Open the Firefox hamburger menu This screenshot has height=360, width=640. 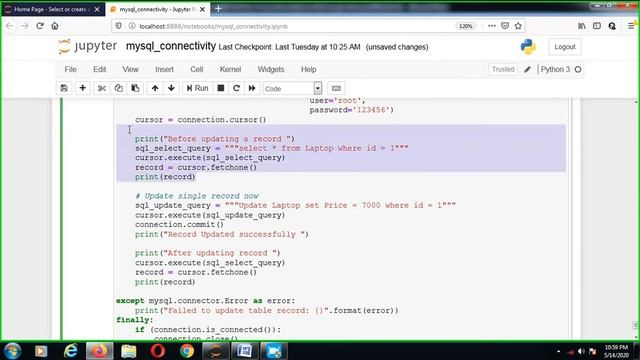click(631, 26)
